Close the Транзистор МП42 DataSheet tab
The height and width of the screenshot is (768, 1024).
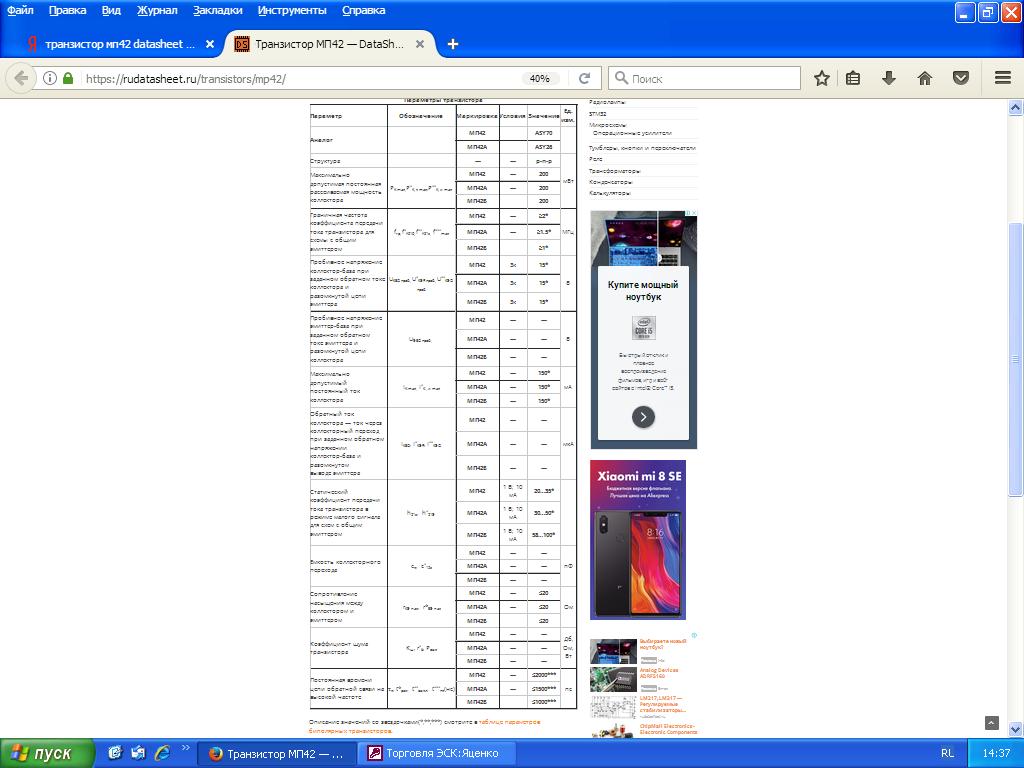coord(421,44)
